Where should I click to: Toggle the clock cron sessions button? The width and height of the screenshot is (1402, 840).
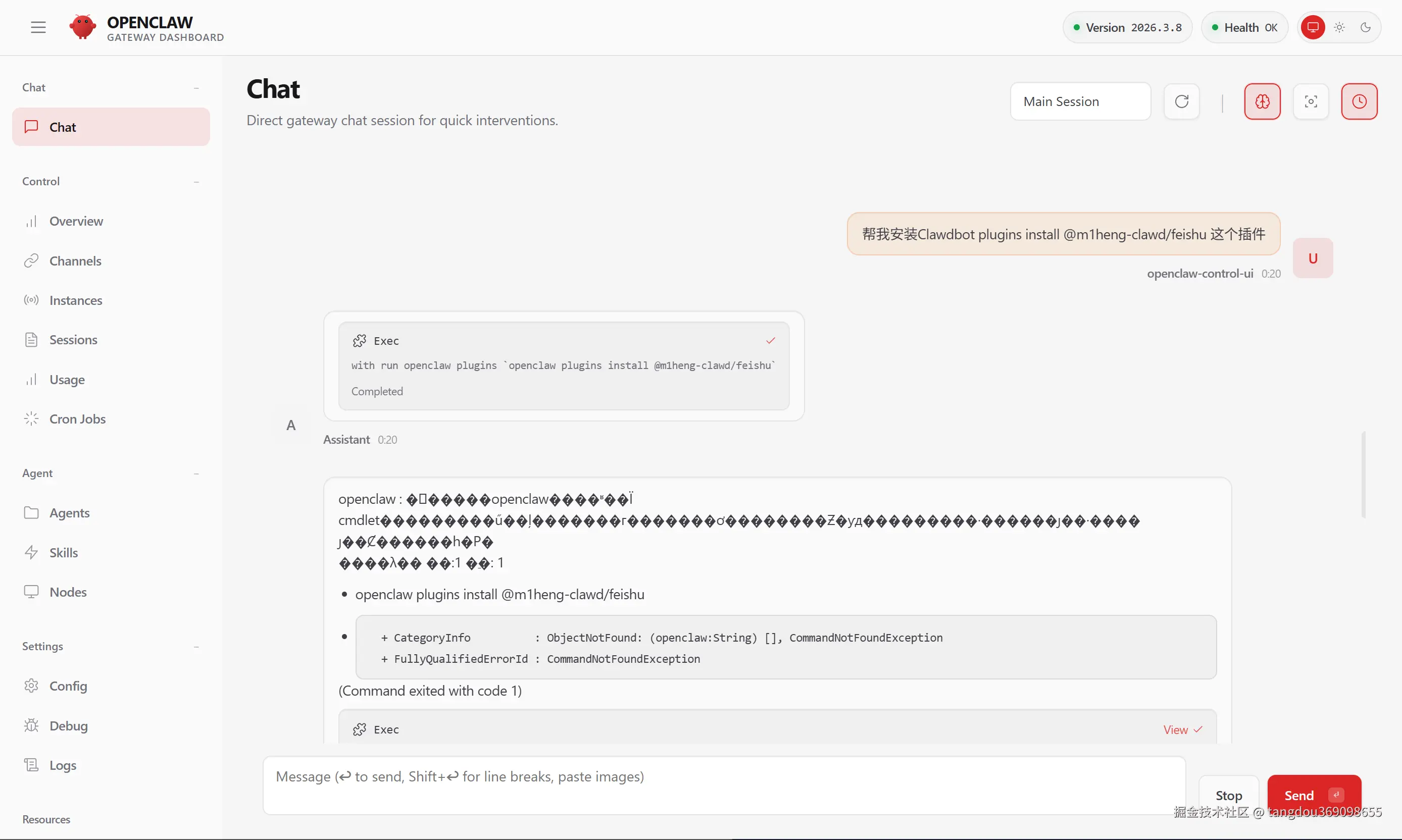[x=1359, y=101]
